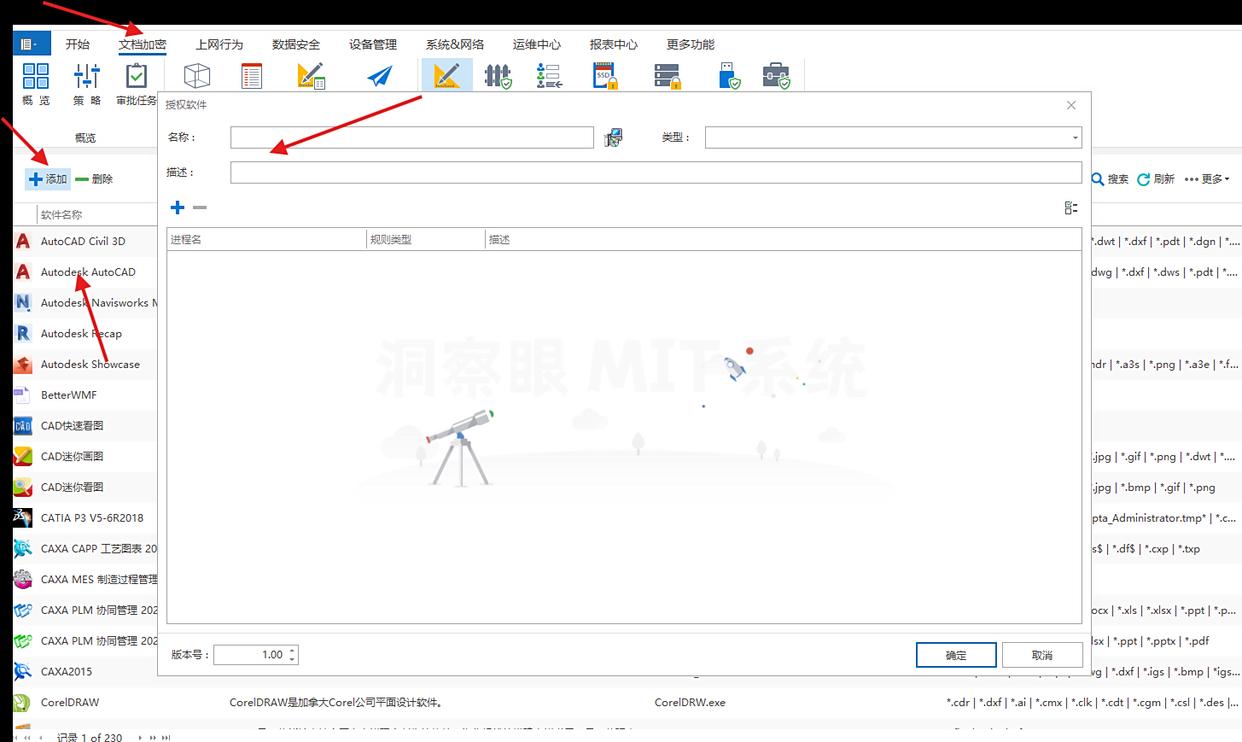Switch to the 开始 tab
1242x742 pixels.
(x=77, y=44)
